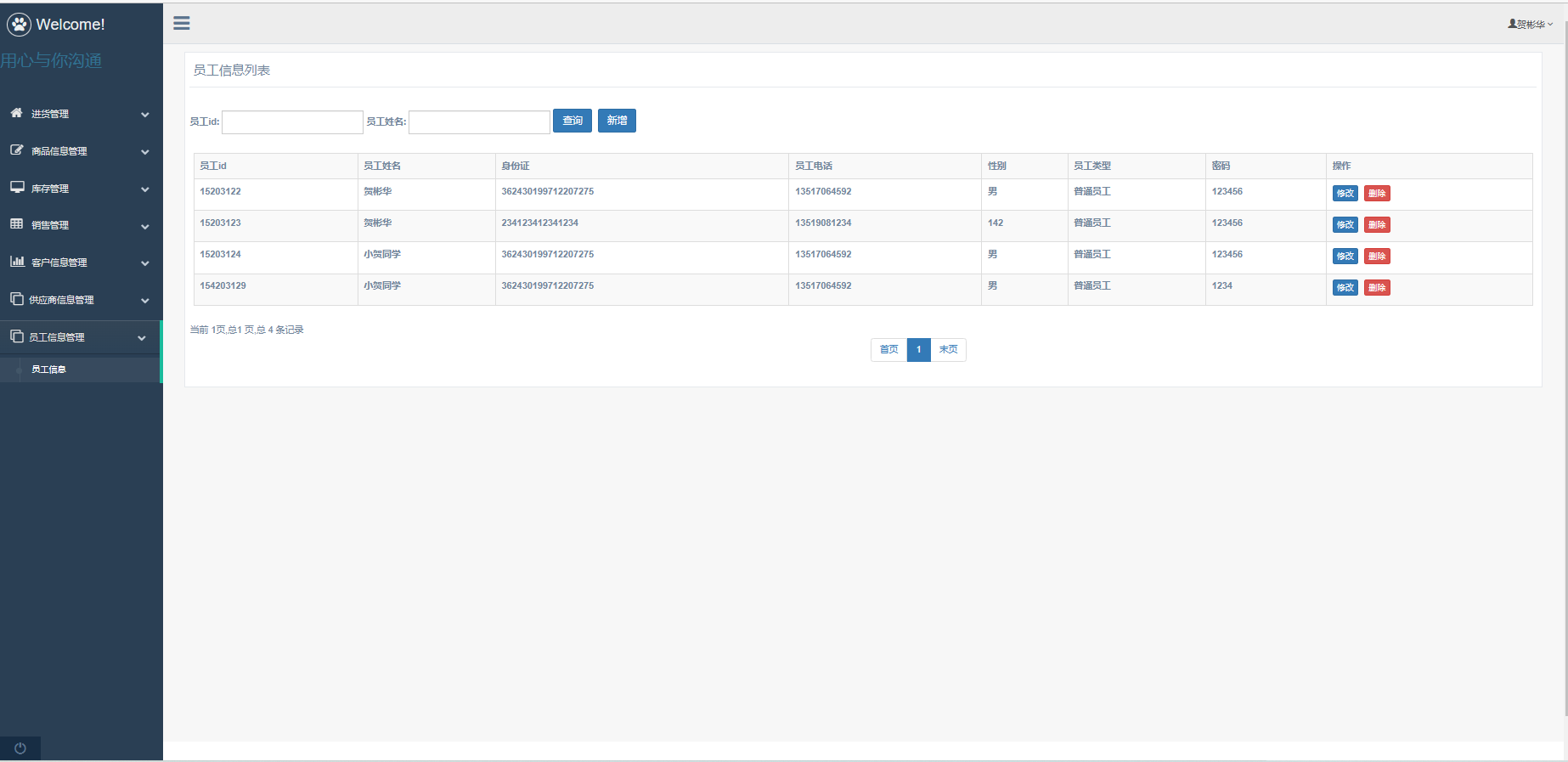Click the bar chart icon beside 客户信息管理
The width and height of the screenshot is (1568, 762).
coord(17,262)
